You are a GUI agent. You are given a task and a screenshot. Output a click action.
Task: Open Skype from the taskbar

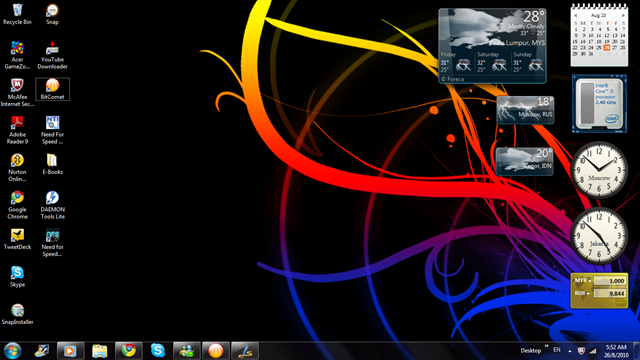click(158, 351)
